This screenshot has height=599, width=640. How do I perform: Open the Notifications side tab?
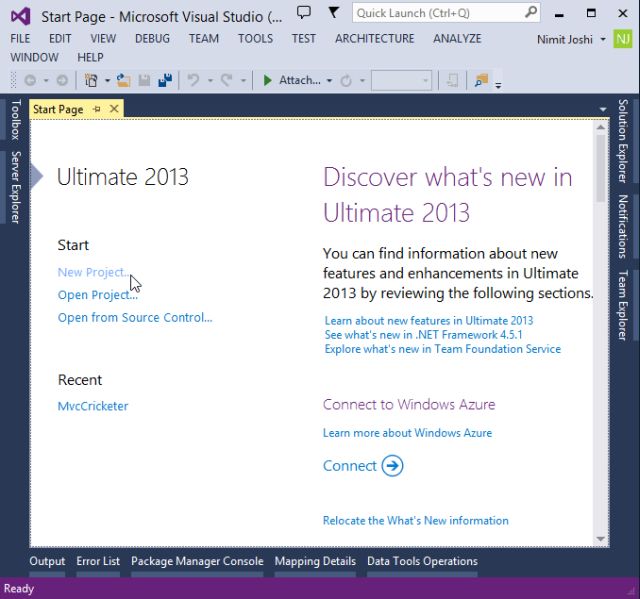[x=622, y=226]
